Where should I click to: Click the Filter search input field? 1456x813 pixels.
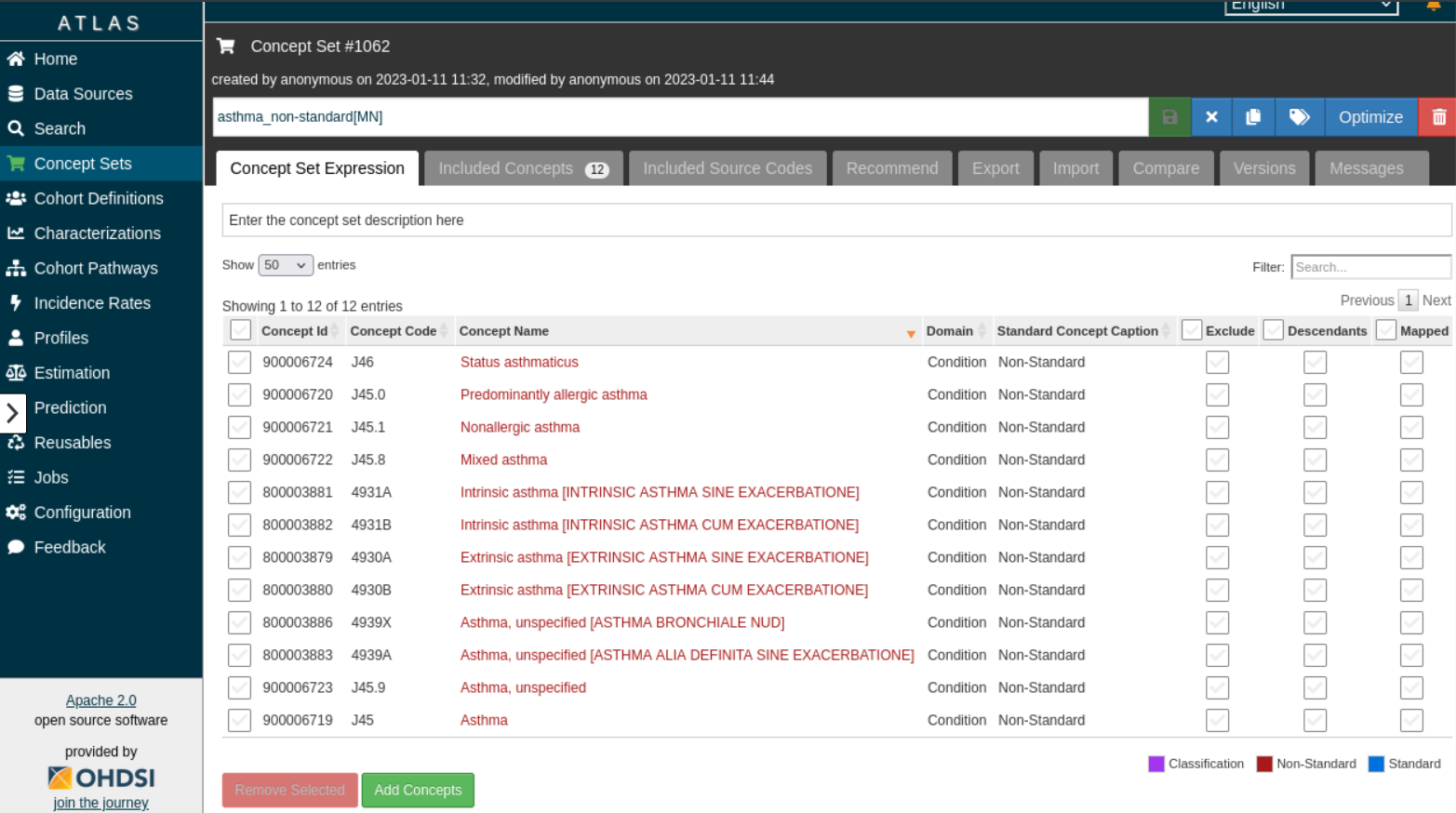(1369, 267)
